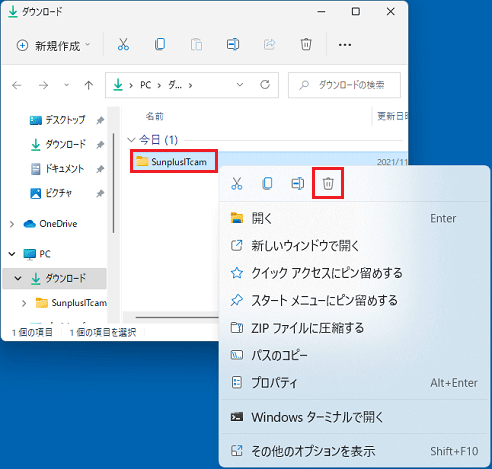Click the Copy icon in the context menu
The width and height of the screenshot is (492, 469).
[267, 183]
